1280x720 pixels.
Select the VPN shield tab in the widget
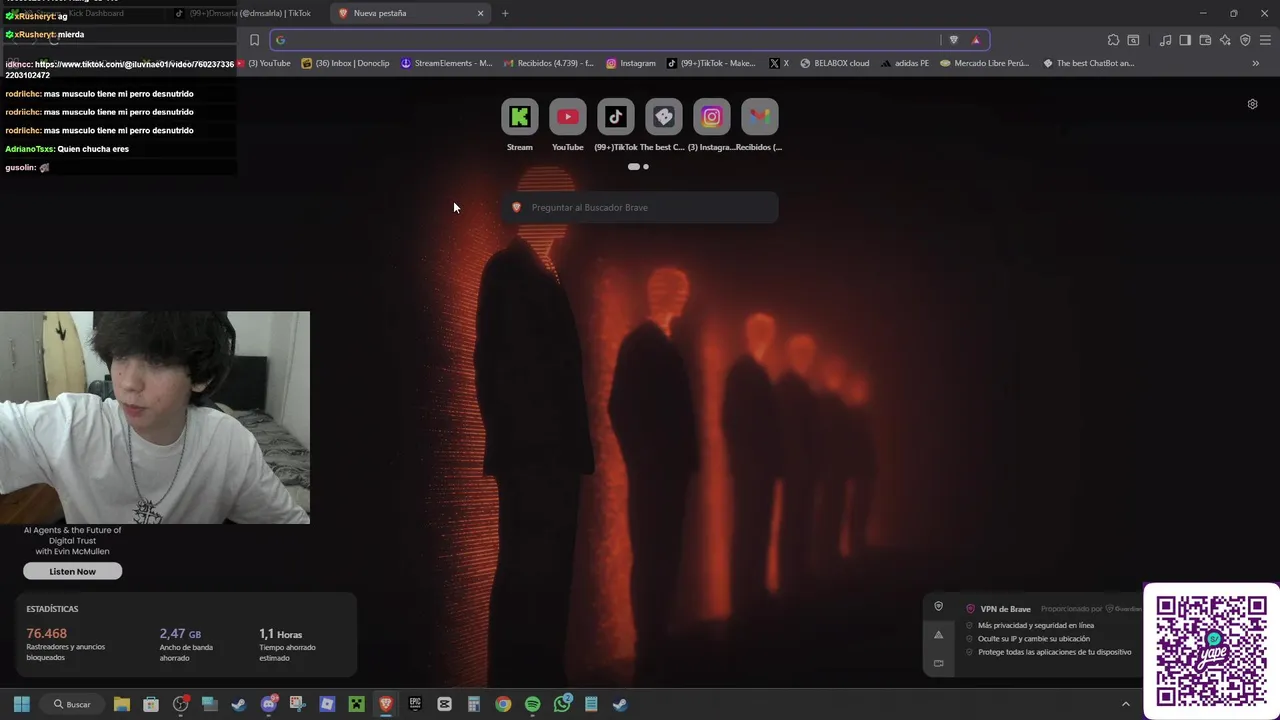click(938, 606)
